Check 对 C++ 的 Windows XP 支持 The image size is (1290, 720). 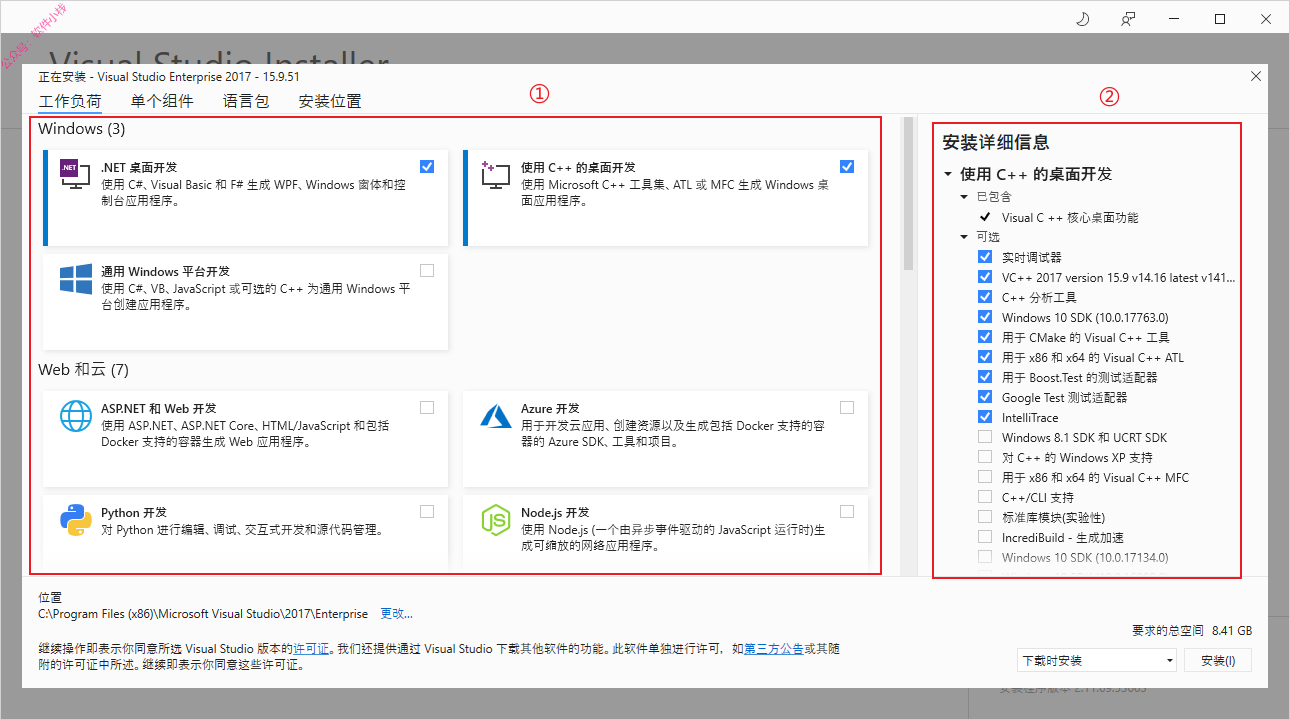985,457
